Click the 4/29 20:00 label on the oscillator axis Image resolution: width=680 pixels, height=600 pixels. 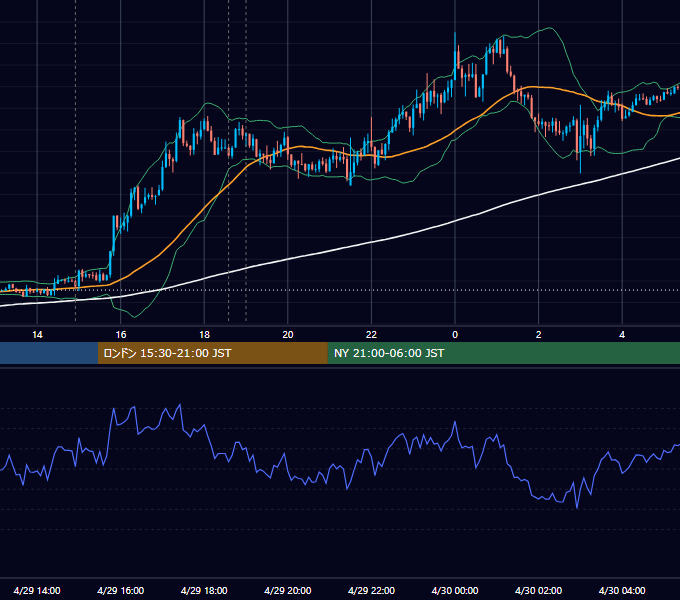coord(288,590)
